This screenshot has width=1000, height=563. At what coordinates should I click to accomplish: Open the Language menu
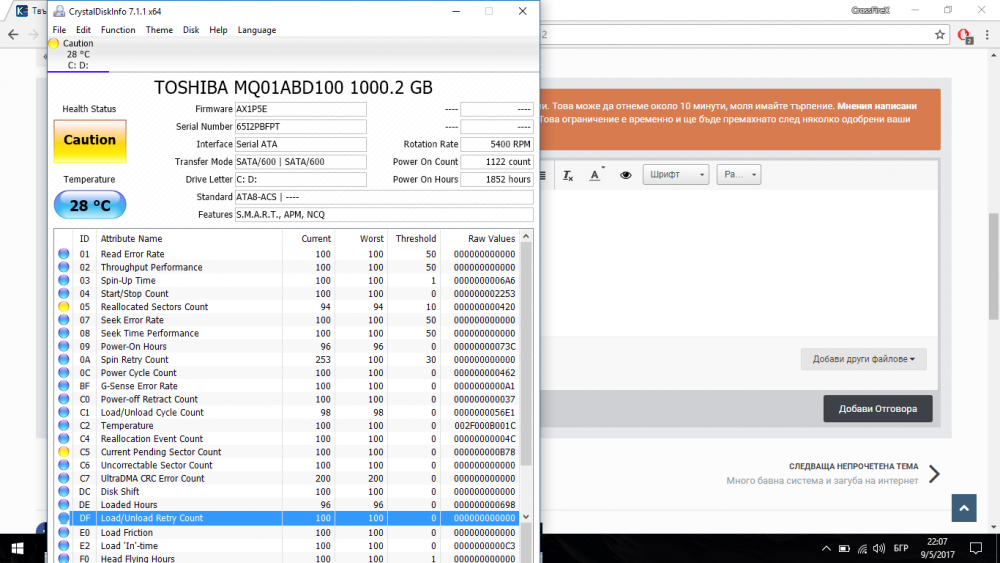[256, 30]
